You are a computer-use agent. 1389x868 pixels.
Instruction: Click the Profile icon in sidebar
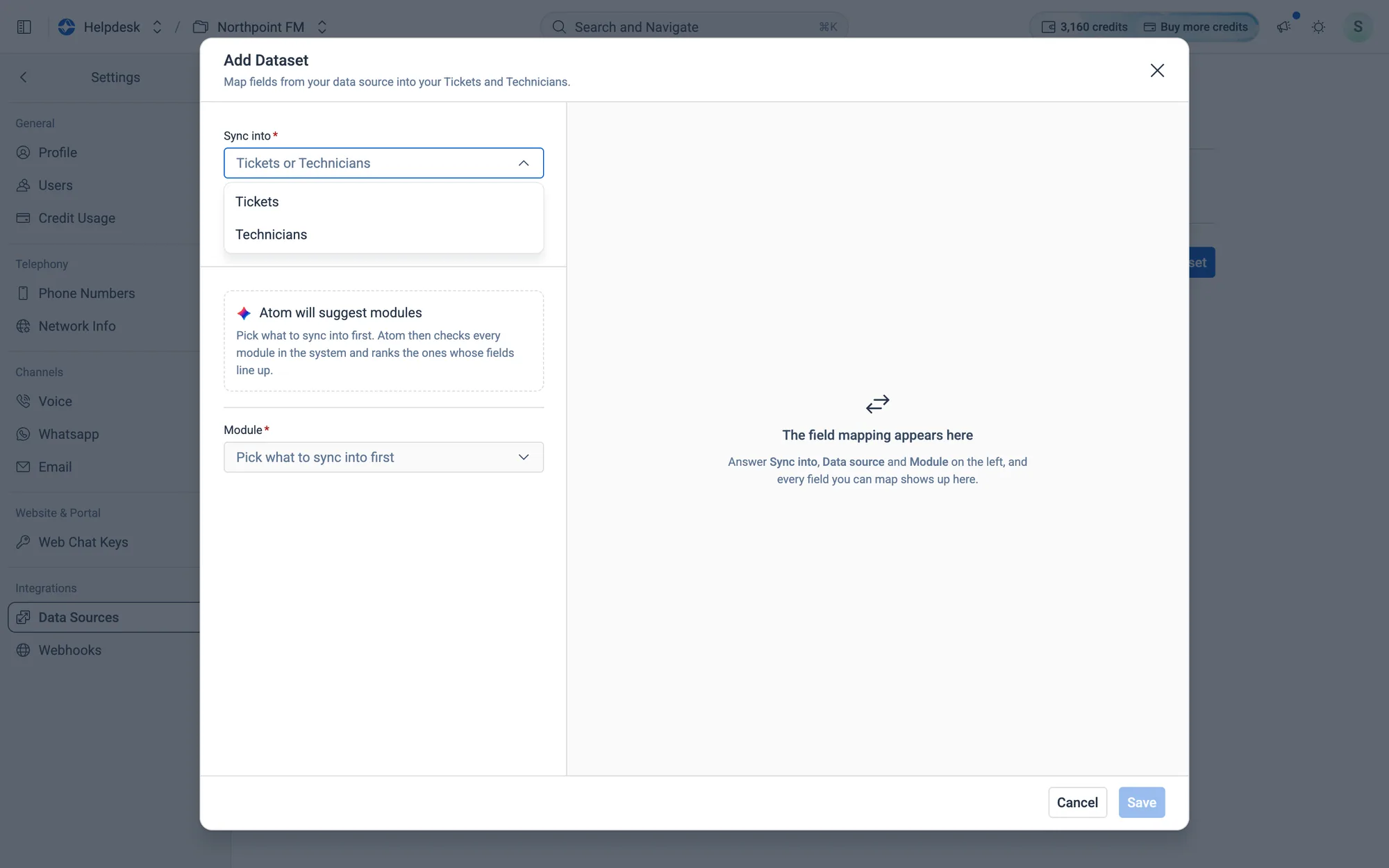24,153
